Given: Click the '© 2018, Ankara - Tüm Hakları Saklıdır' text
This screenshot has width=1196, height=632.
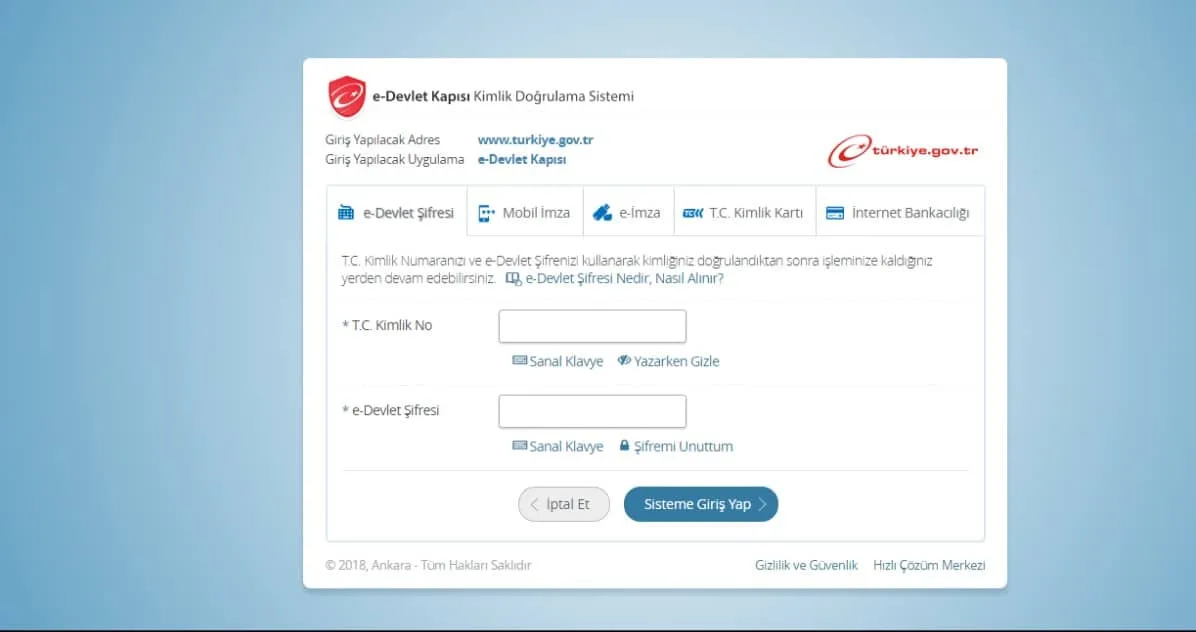Looking at the screenshot, I should tap(428, 565).
